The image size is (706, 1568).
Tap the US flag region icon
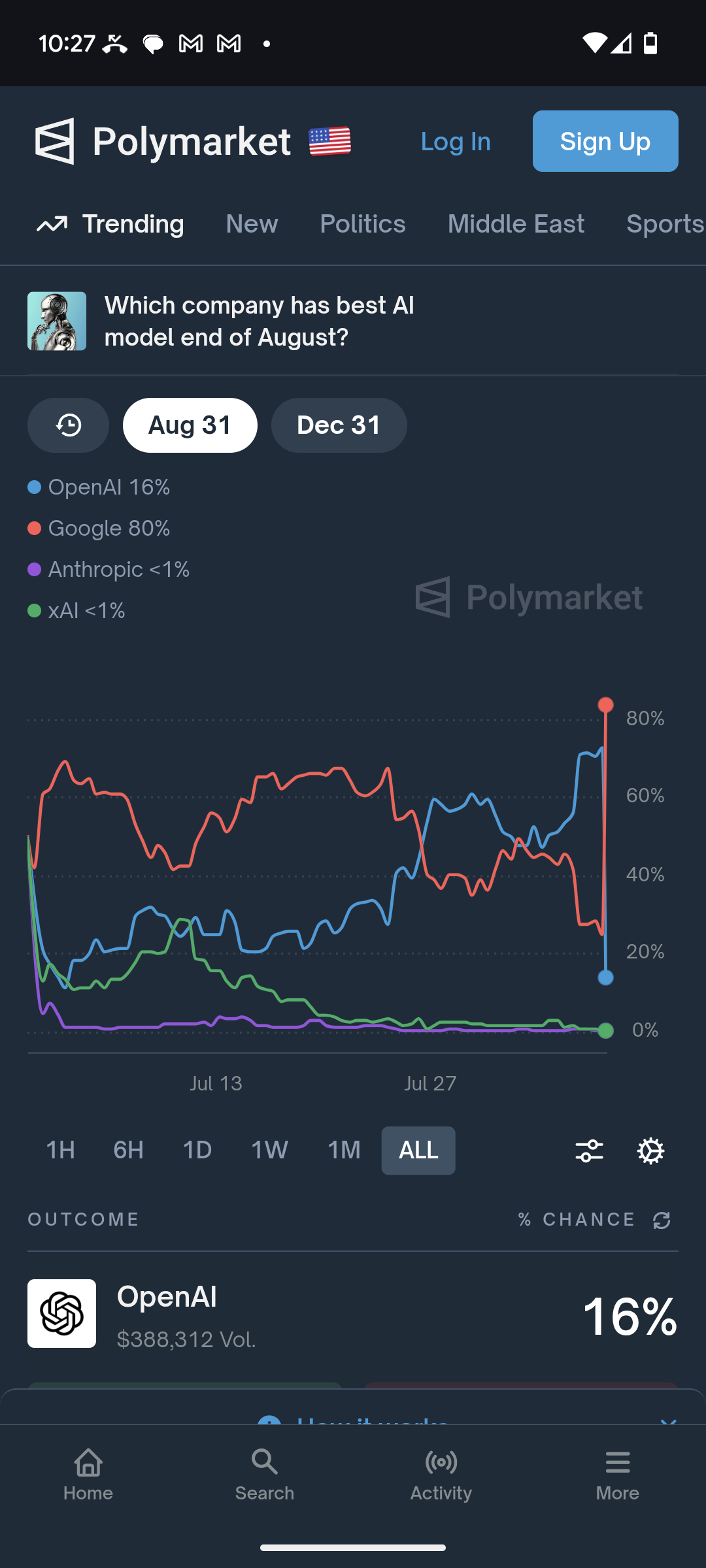[330, 141]
